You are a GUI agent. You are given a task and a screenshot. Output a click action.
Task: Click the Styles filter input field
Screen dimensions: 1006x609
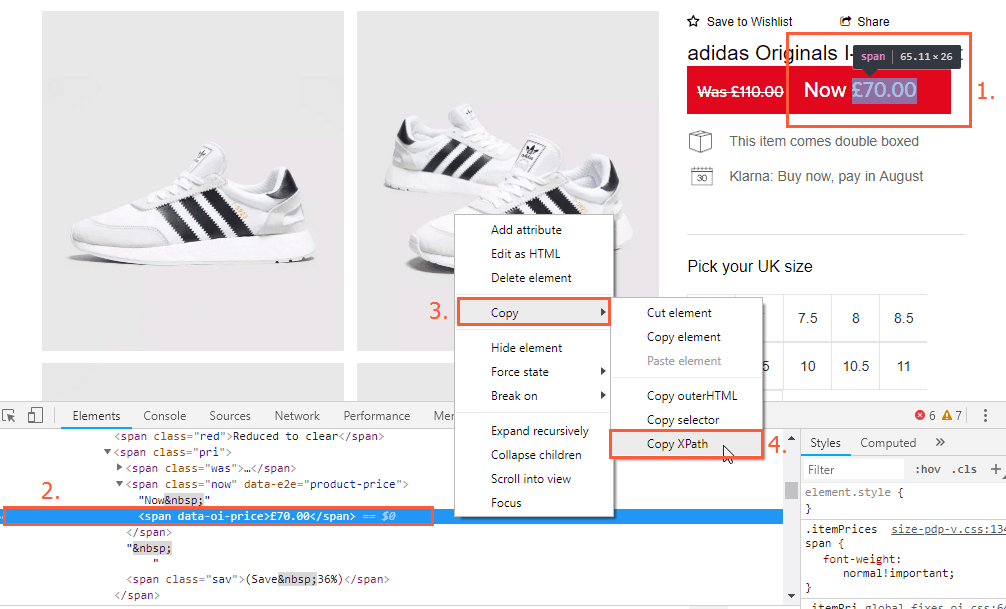[x=853, y=470]
